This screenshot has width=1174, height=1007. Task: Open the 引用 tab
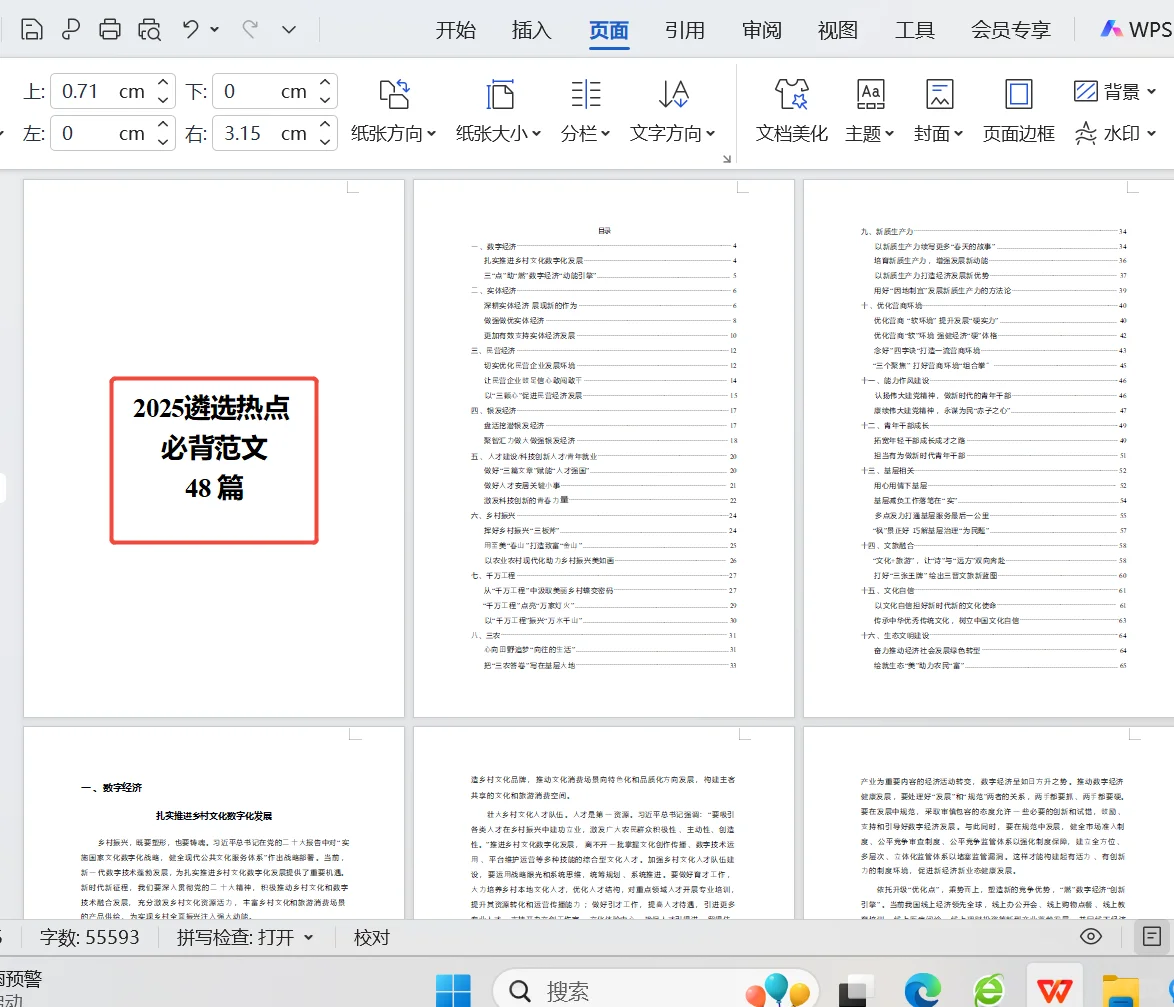pyautogui.click(x=685, y=30)
